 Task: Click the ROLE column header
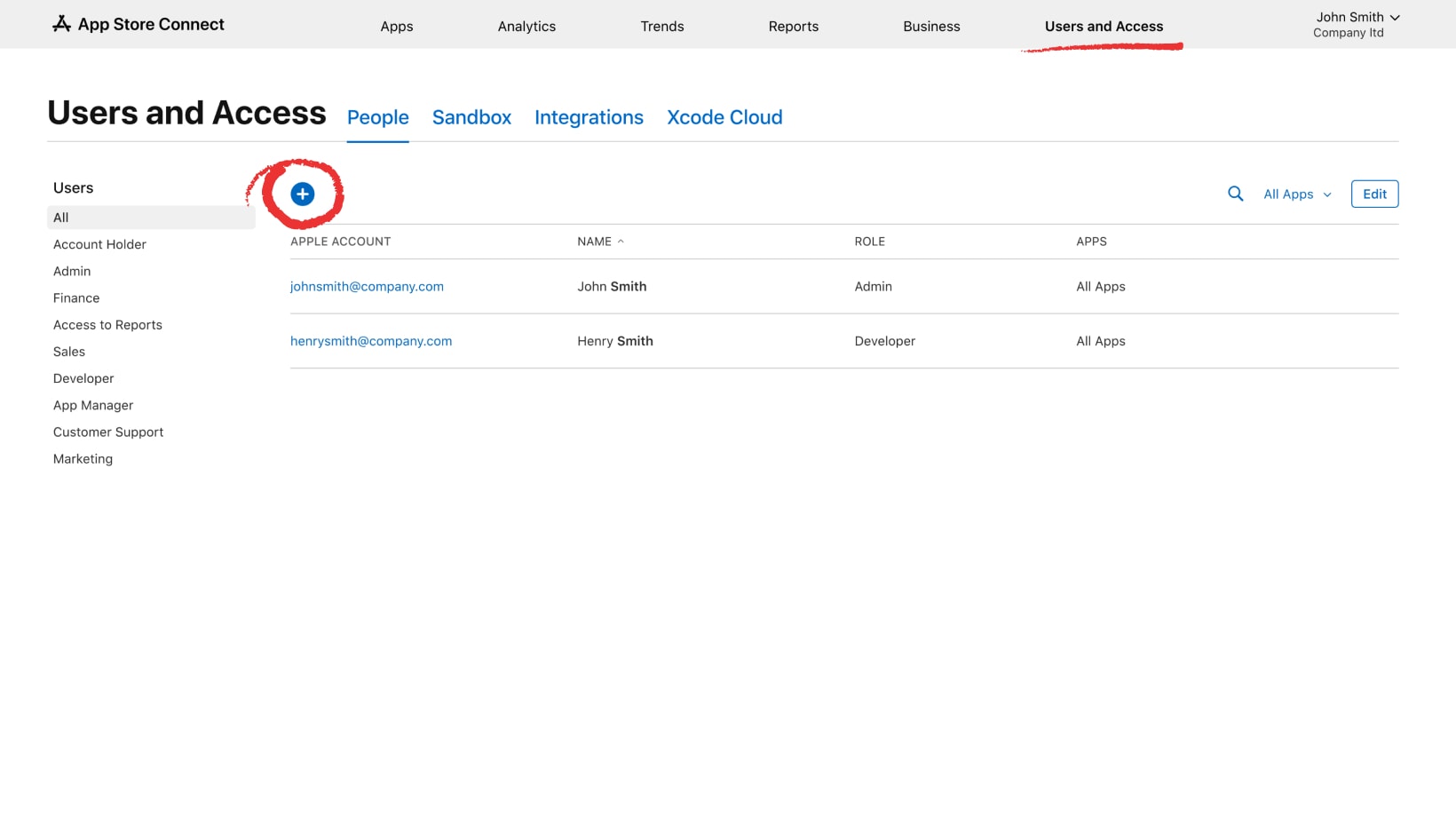(870, 242)
